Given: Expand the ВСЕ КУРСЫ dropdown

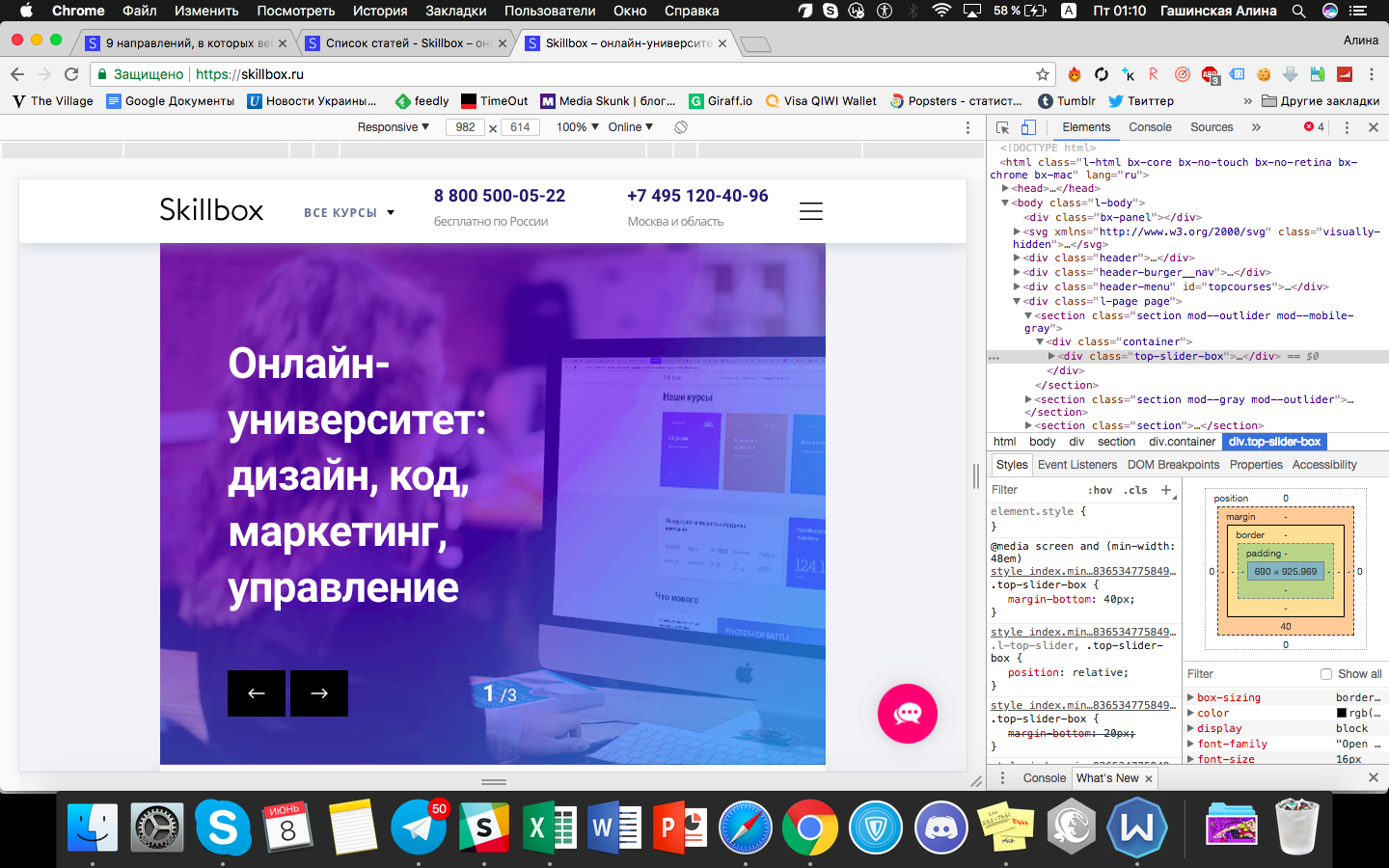Looking at the screenshot, I should click(x=349, y=212).
